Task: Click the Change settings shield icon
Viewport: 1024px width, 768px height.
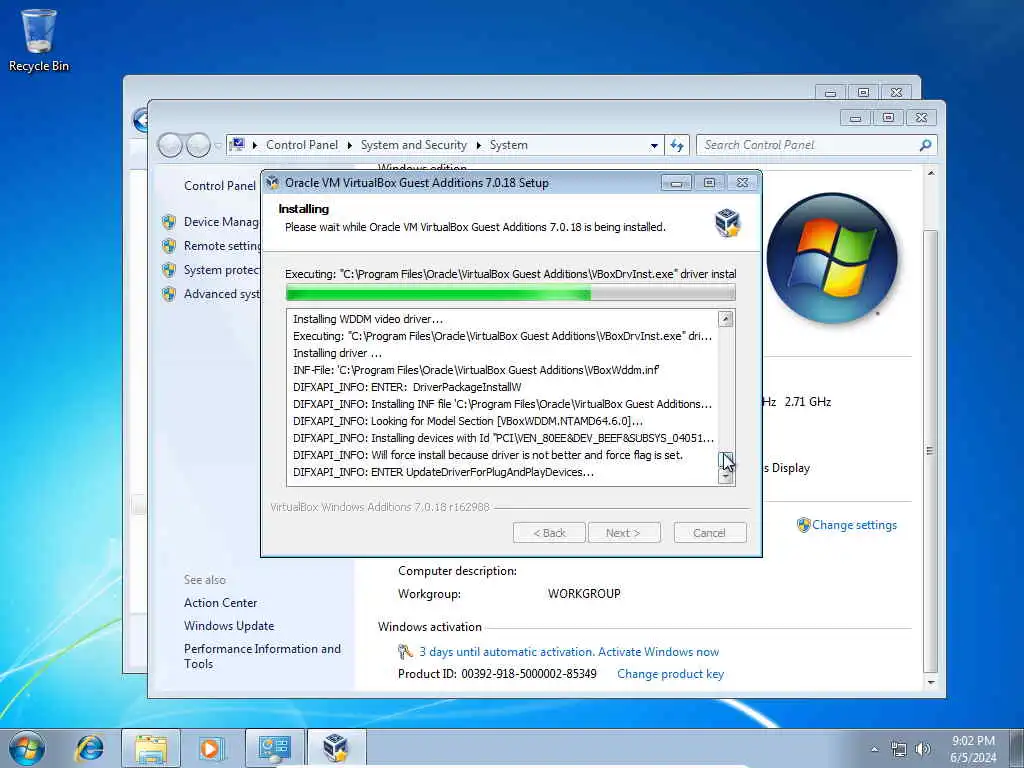Action: tap(803, 525)
